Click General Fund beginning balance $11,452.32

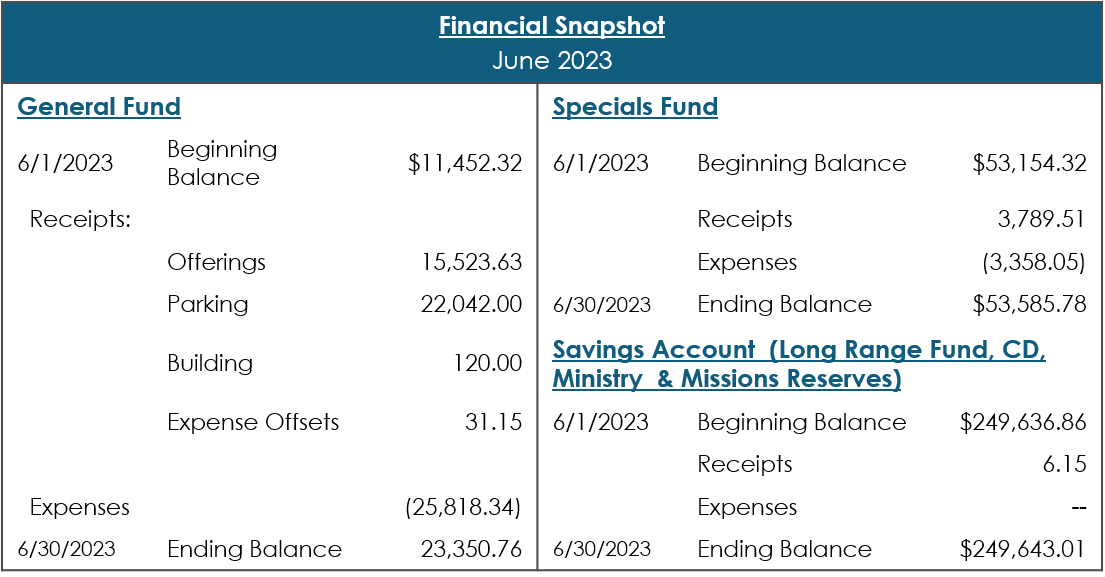(464, 163)
